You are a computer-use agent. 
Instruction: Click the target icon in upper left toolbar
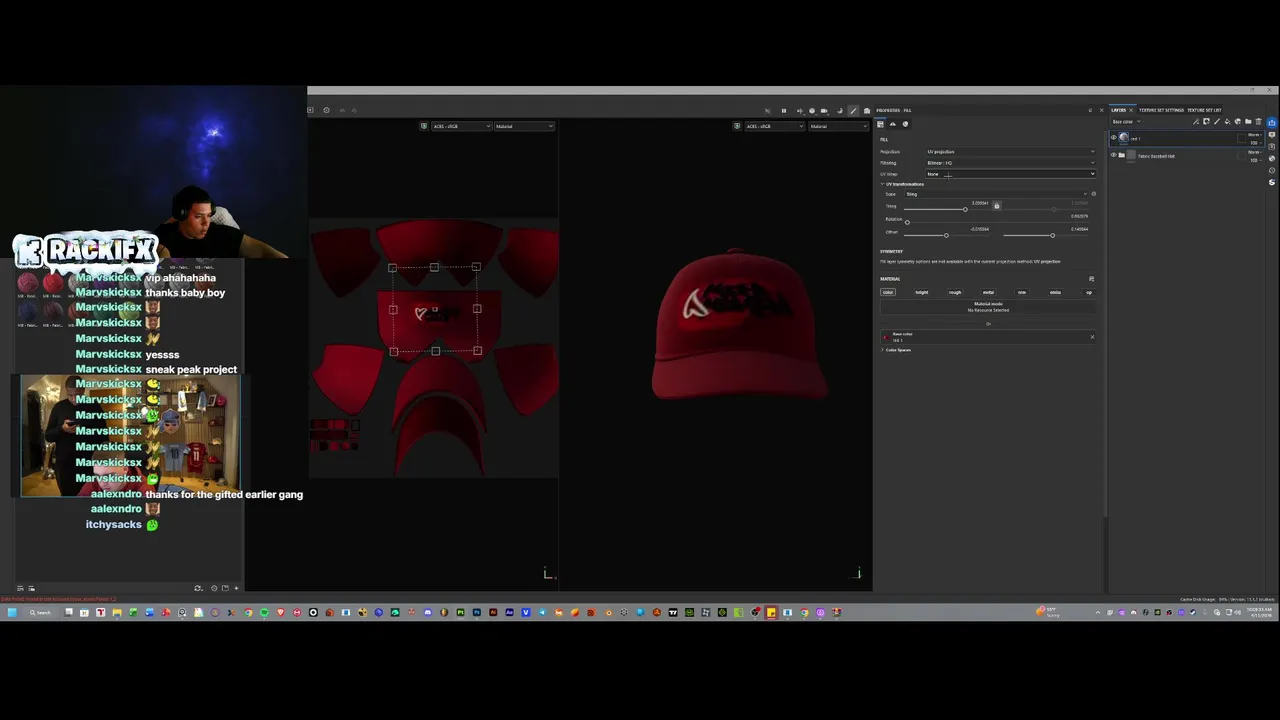pyautogui.click(x=326, y=110)
